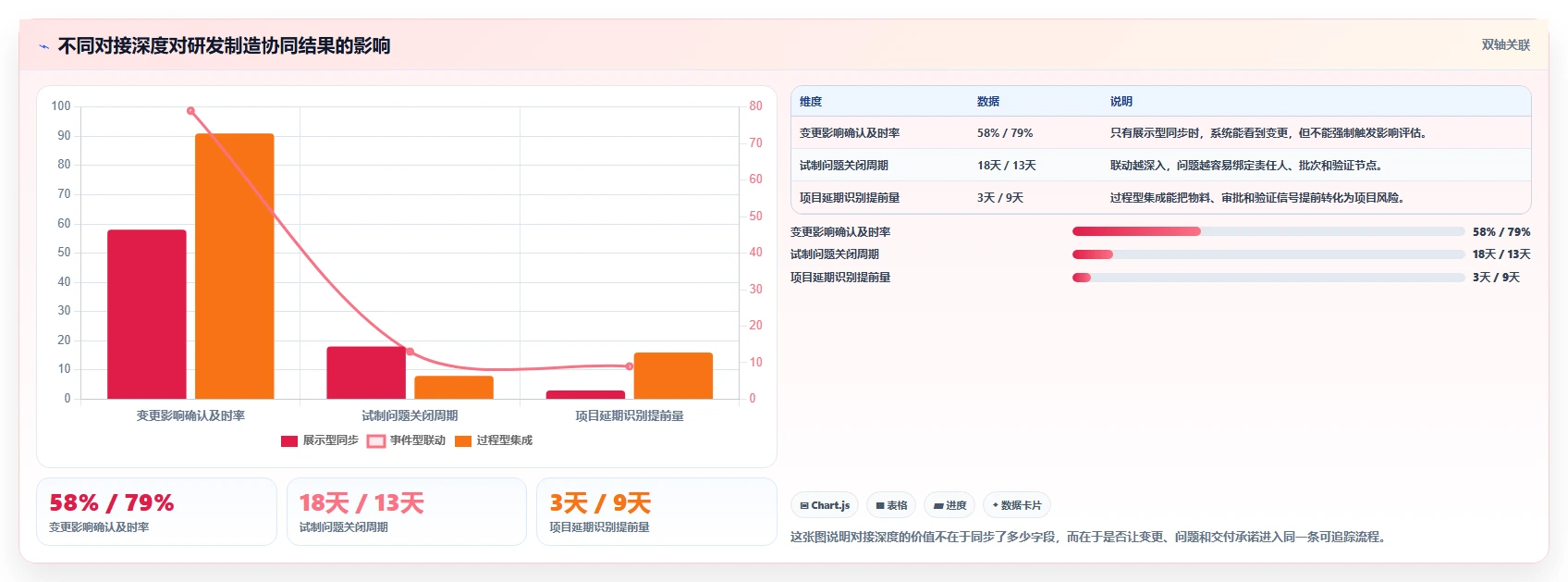Click the 数据 table column header
The height and width of the screenshot is (582, 1568).
pyautogui.click(x=988, y=102)
